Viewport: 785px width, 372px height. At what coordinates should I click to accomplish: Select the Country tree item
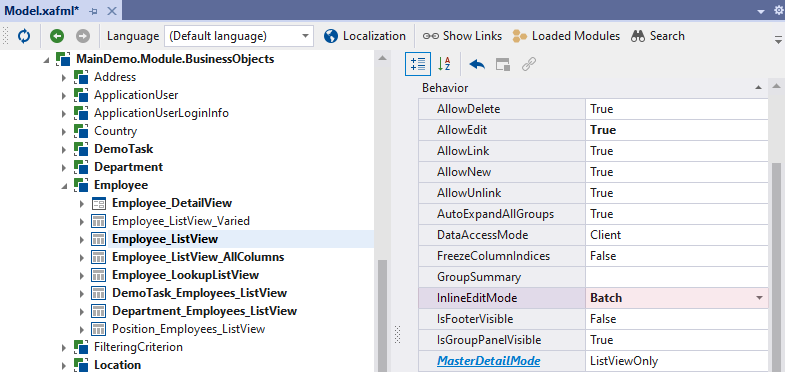pyautogui.click(x=116, y=131)
